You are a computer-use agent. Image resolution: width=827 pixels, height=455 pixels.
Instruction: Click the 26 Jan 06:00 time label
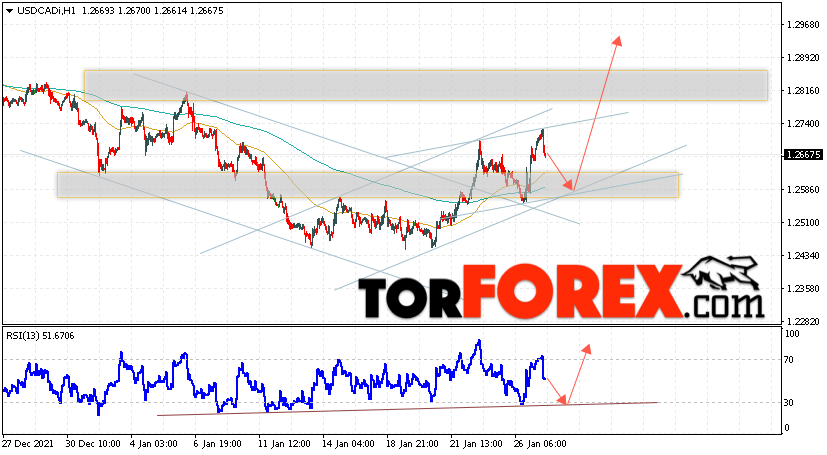pyautogui.click(x=541, y=444)
